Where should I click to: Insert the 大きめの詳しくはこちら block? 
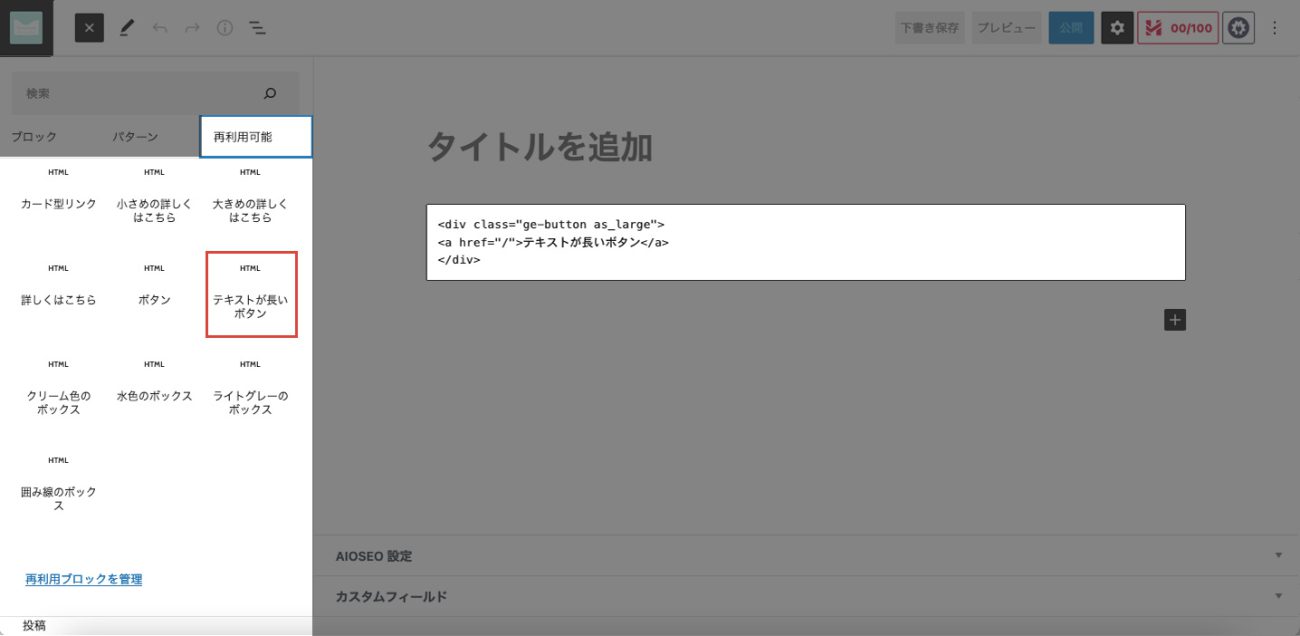point(251,195)
